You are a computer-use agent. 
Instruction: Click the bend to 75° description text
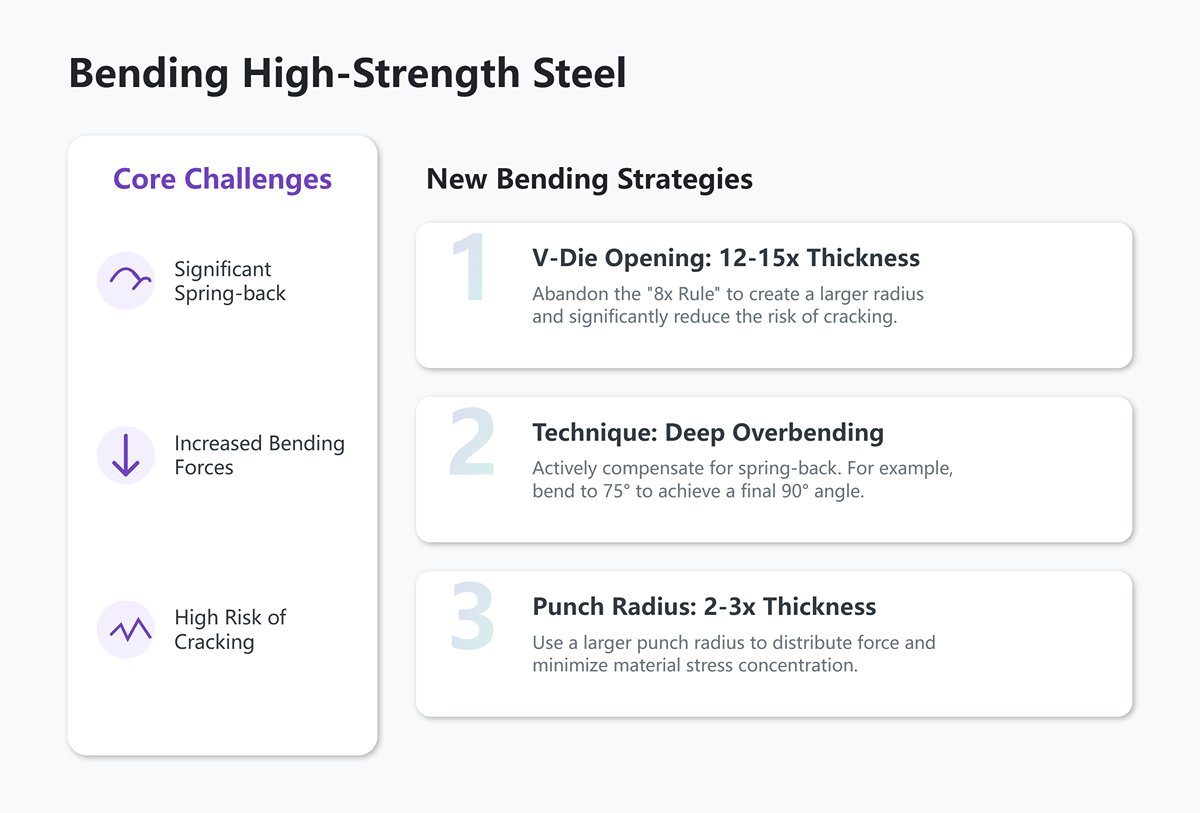(x=741, y=480)
